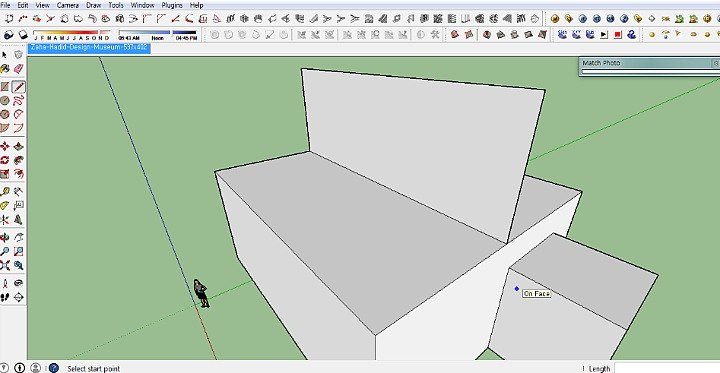Click the Zoom Extents tool
Image resolution: width=720 pixels, height=373 pixels.
(x=5, y=265)
